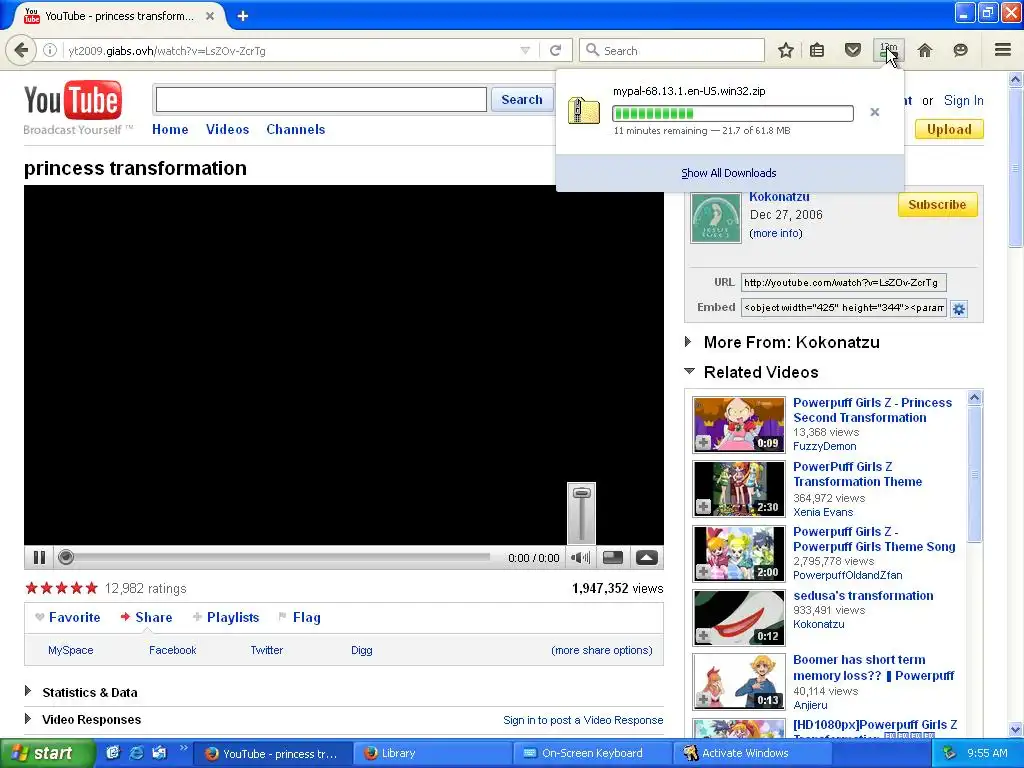Image resolution: width=1024 pixels, height=768 pixels.
Task: Click the (more info) link
Action: point(776,233)
